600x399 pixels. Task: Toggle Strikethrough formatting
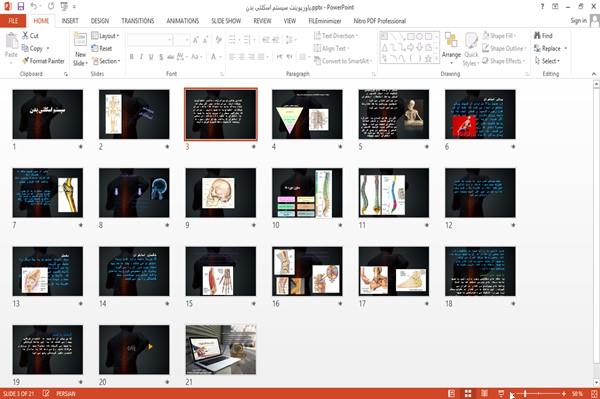click(171, 57)
